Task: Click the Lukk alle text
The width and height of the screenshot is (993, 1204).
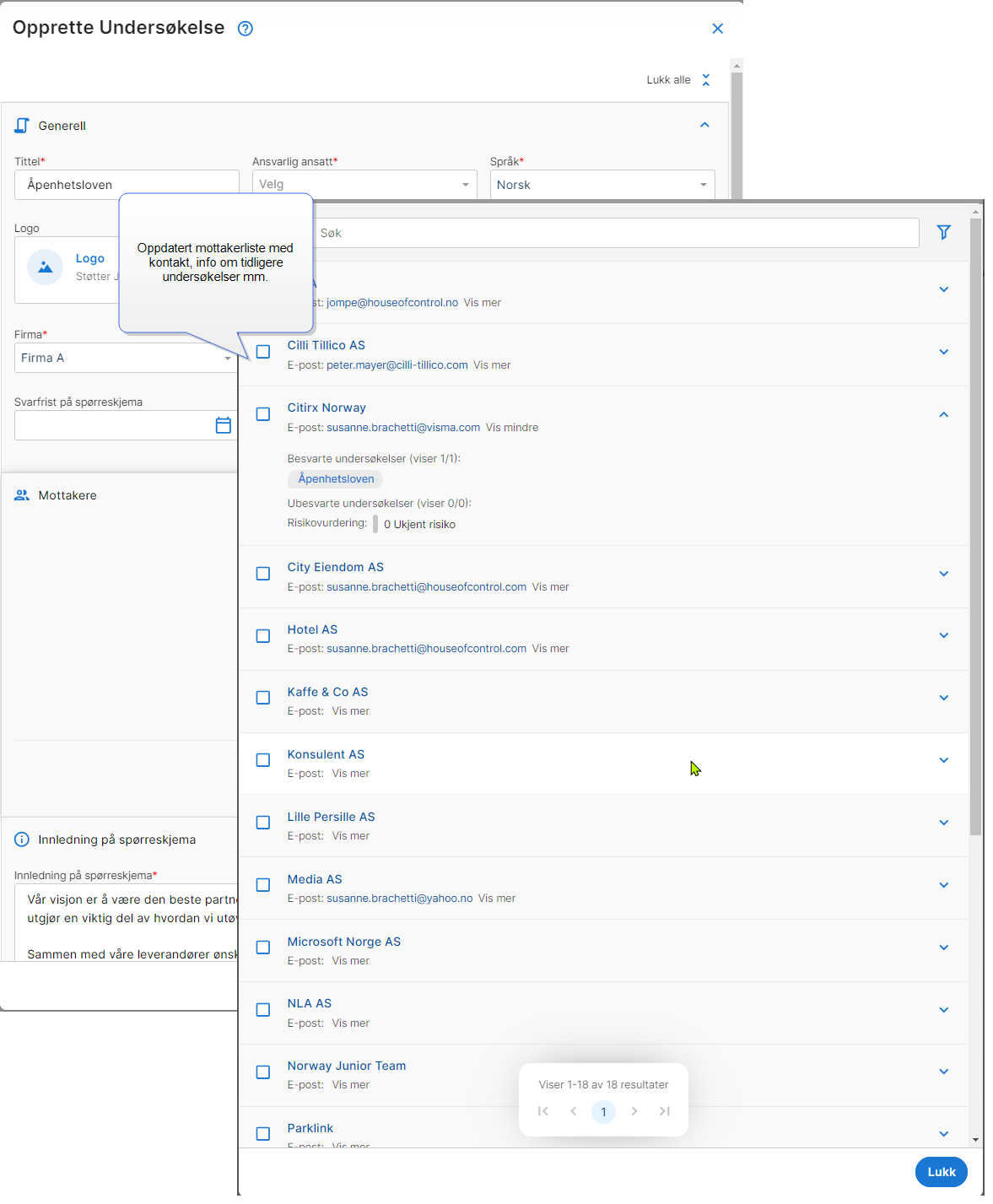Action: coord(669,80)
